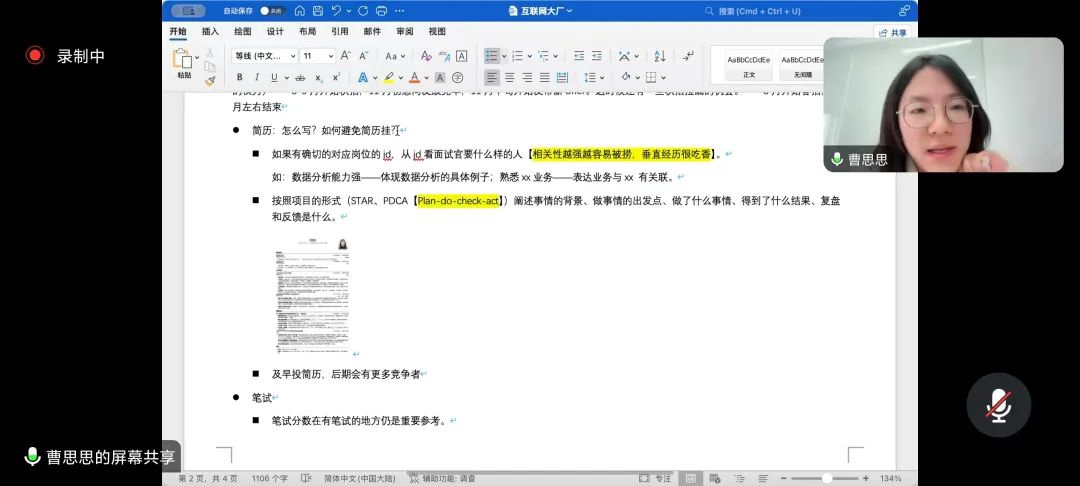Toggle Bold formatting
The height and width of the screenshot is (486, 1080).
coord(240,77)
